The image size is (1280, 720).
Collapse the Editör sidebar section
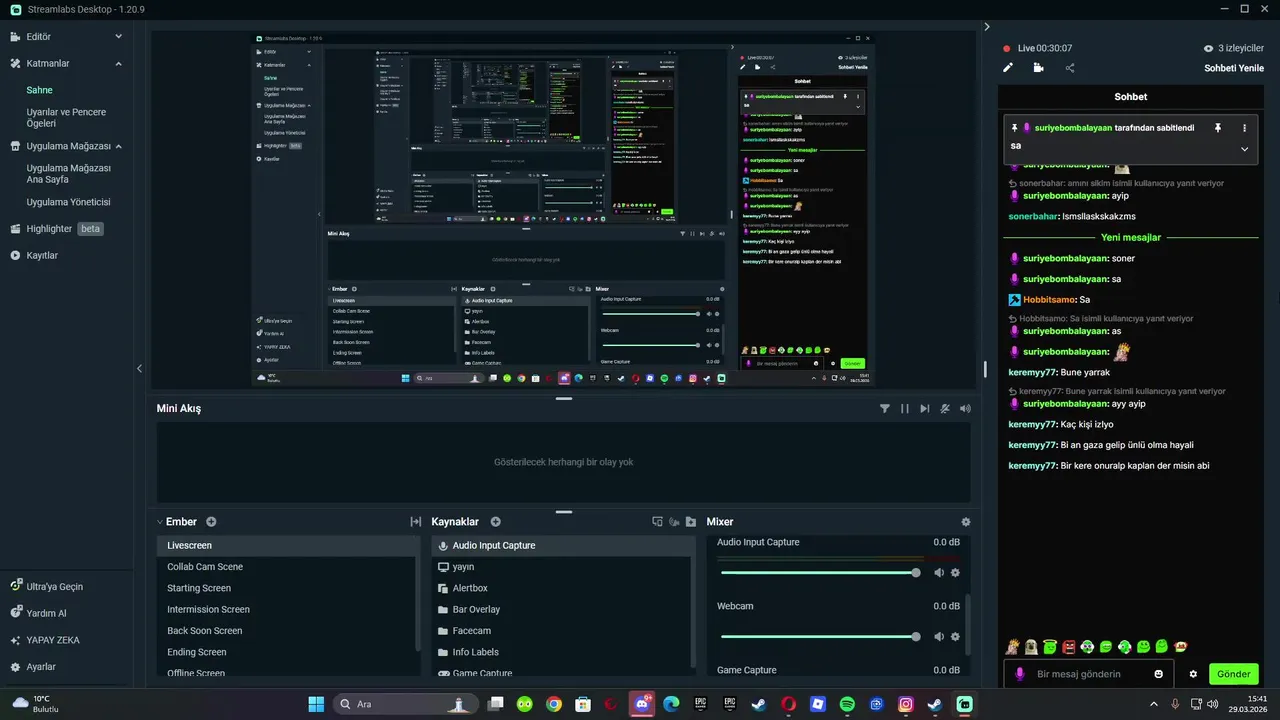118,36
